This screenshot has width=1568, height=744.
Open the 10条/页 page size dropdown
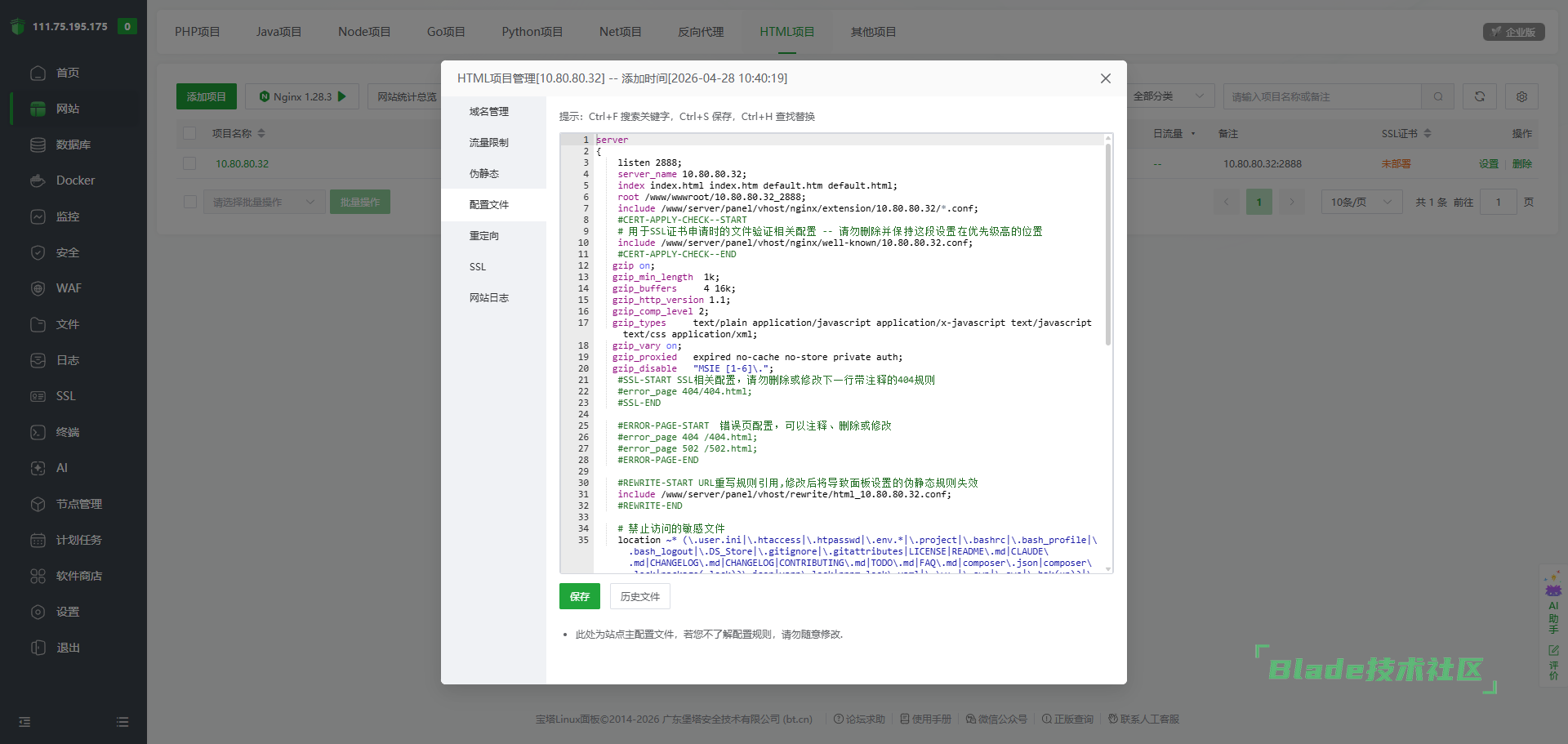(x=1361, y=202)
